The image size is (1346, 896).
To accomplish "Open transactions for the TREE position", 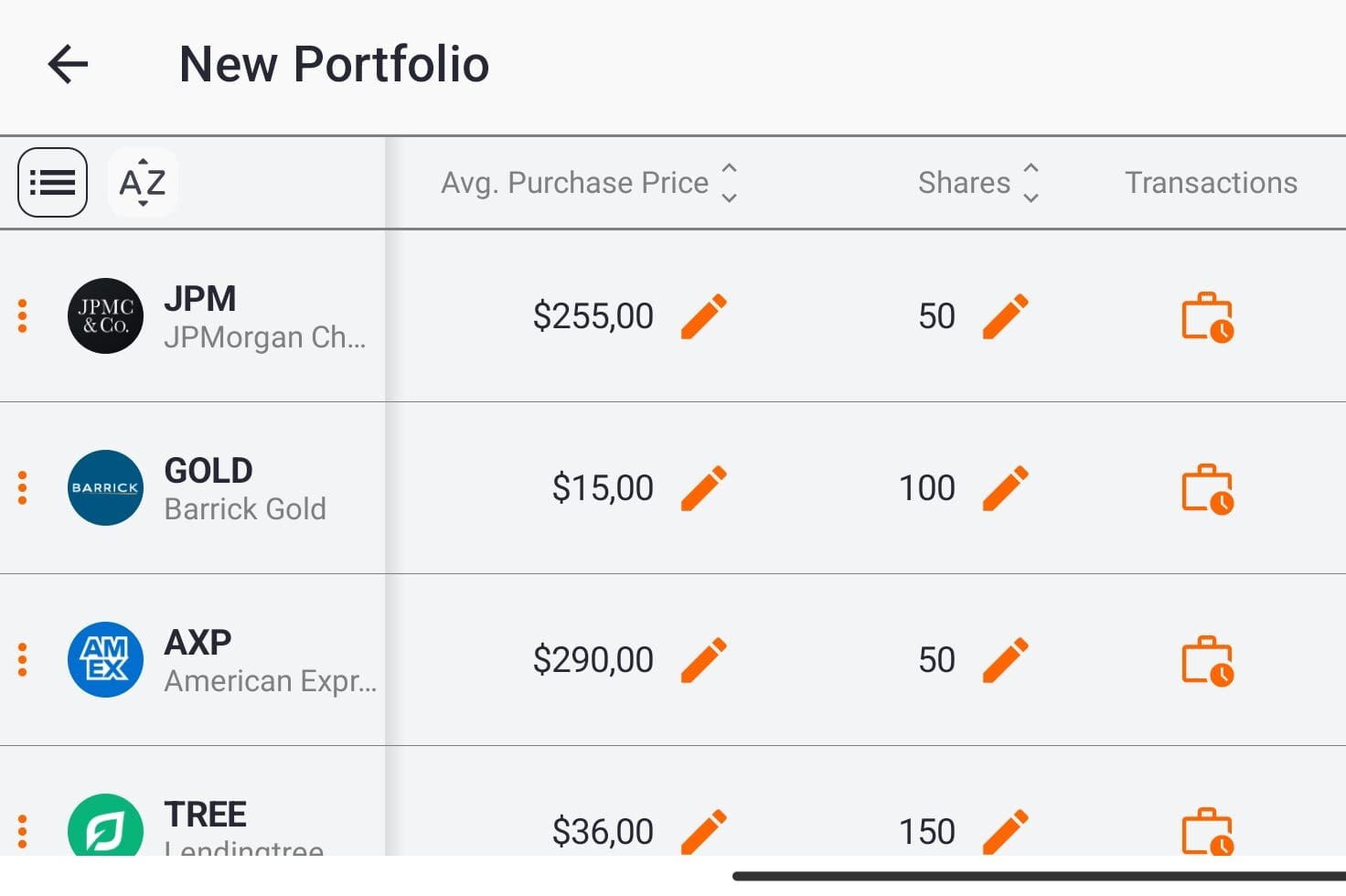I will (1207, 830).
